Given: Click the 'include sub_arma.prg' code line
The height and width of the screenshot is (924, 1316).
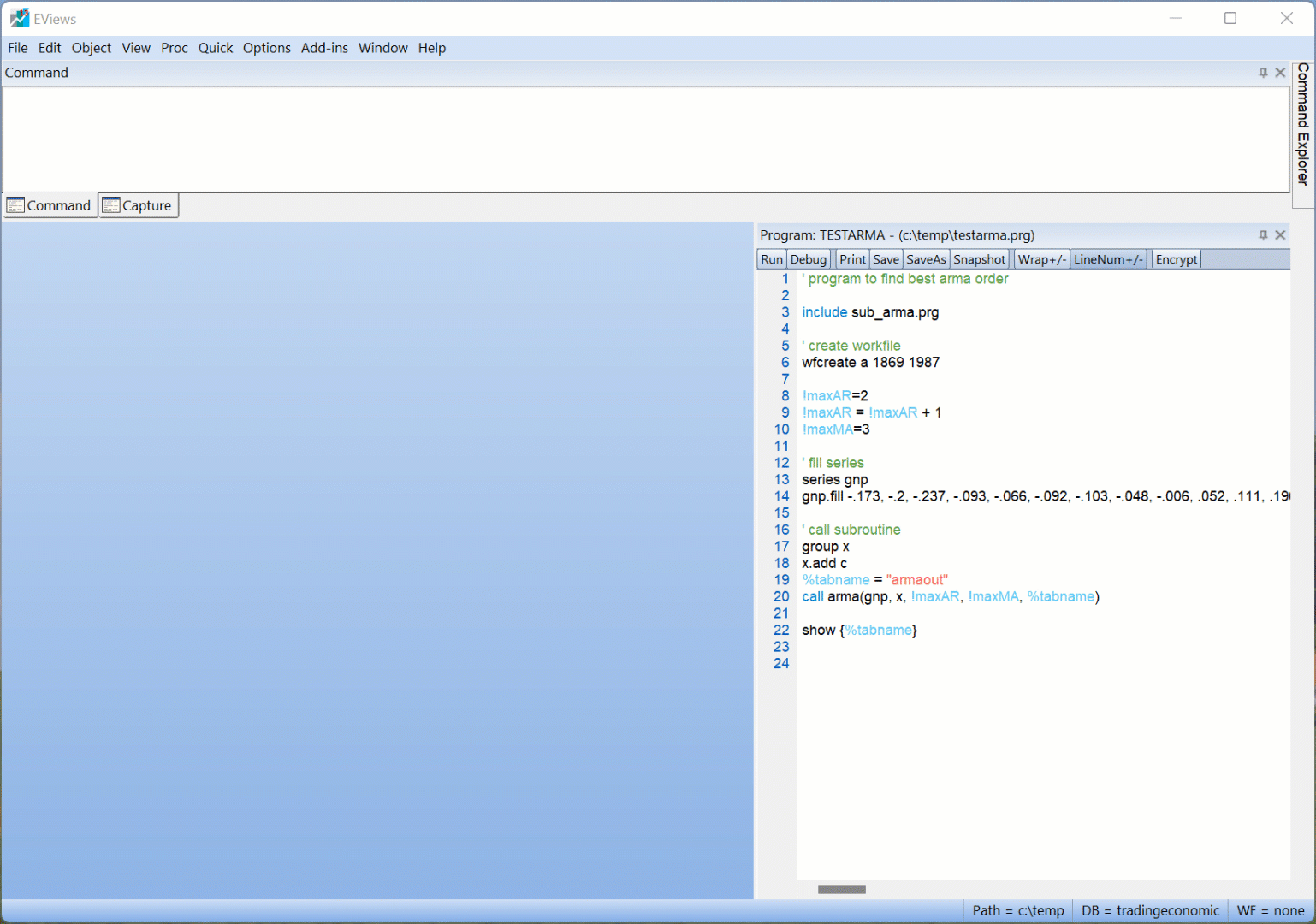Looking at the screenshot, I should tap(870, 312).
